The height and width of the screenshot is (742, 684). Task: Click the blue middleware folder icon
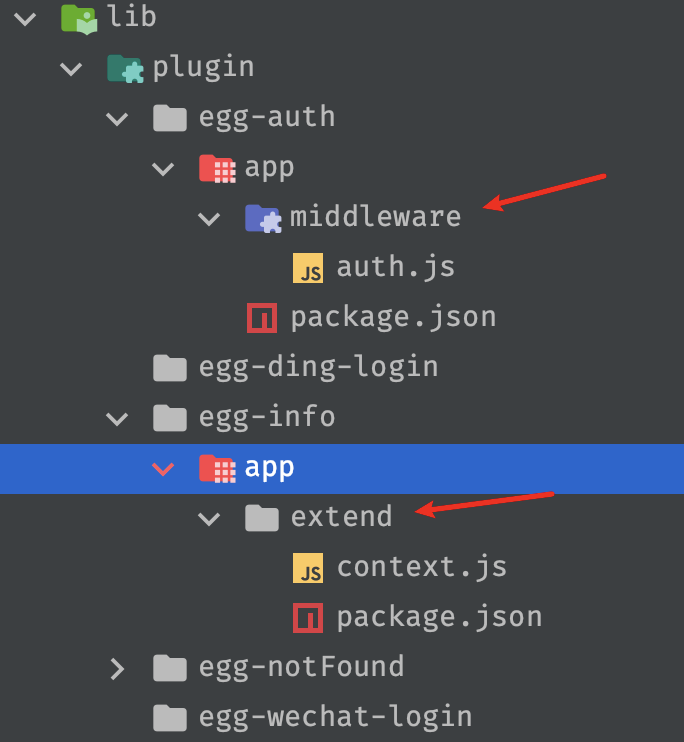coord(262,216)
